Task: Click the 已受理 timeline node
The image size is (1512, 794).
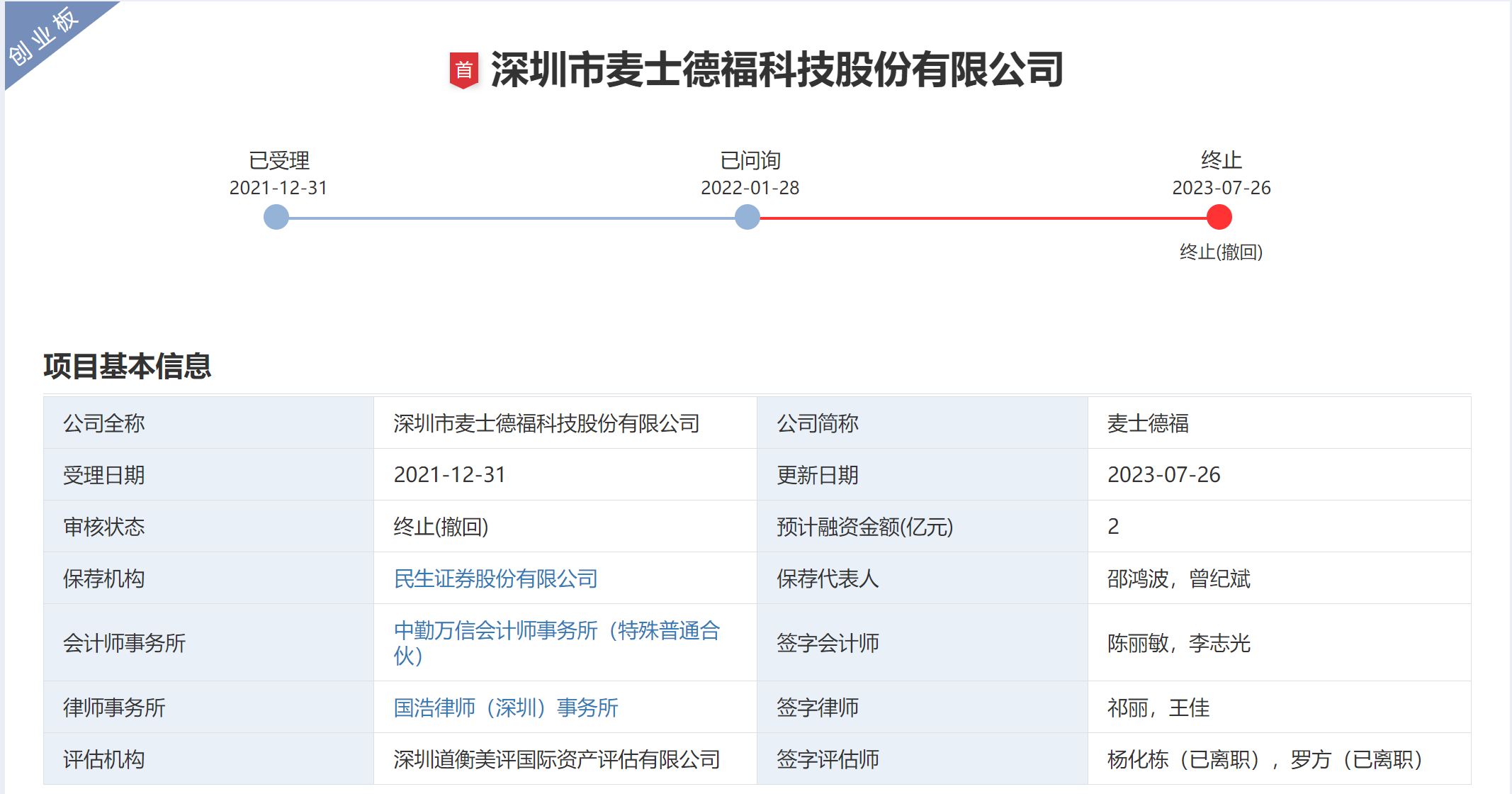Action: pyautogui.click(x=276, y=217)
